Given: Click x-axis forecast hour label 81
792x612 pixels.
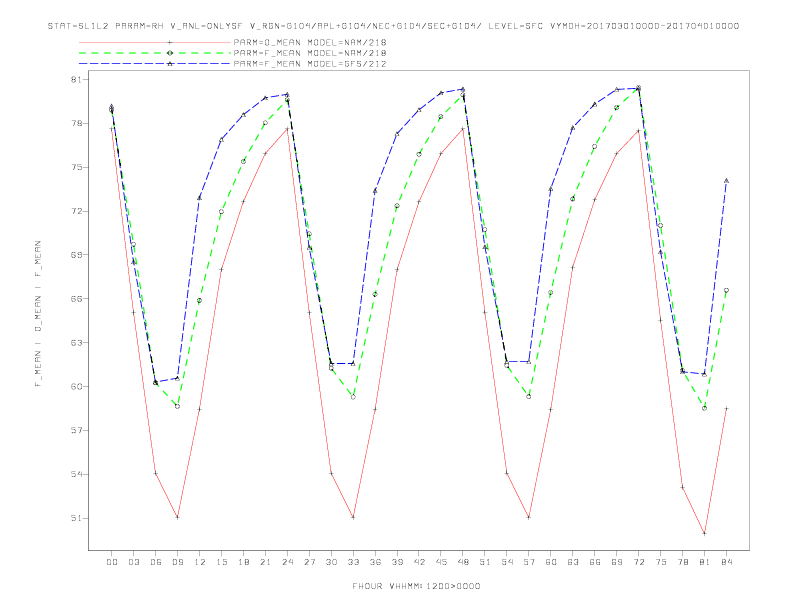Looking at the screenshot, I should pyautogui.click(x=705, y=562).
